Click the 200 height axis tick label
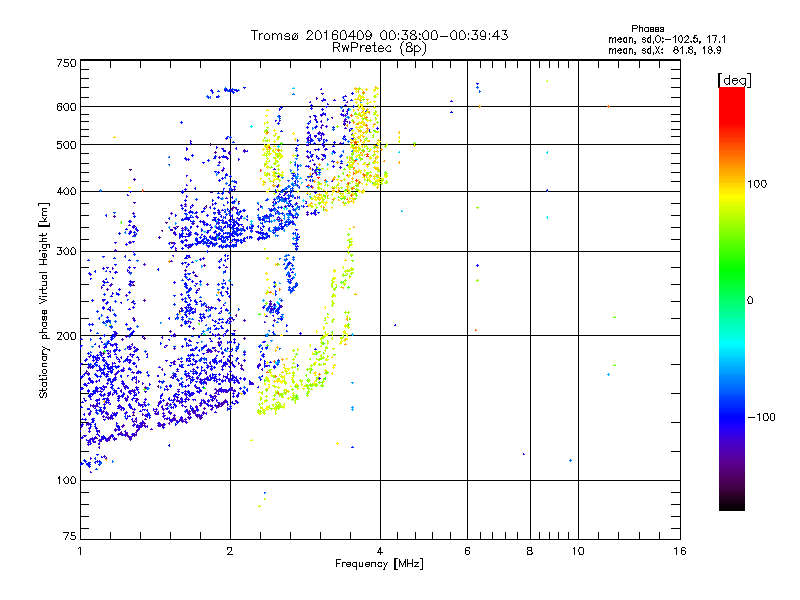This screenshot has width=800, height=600. 66,336
